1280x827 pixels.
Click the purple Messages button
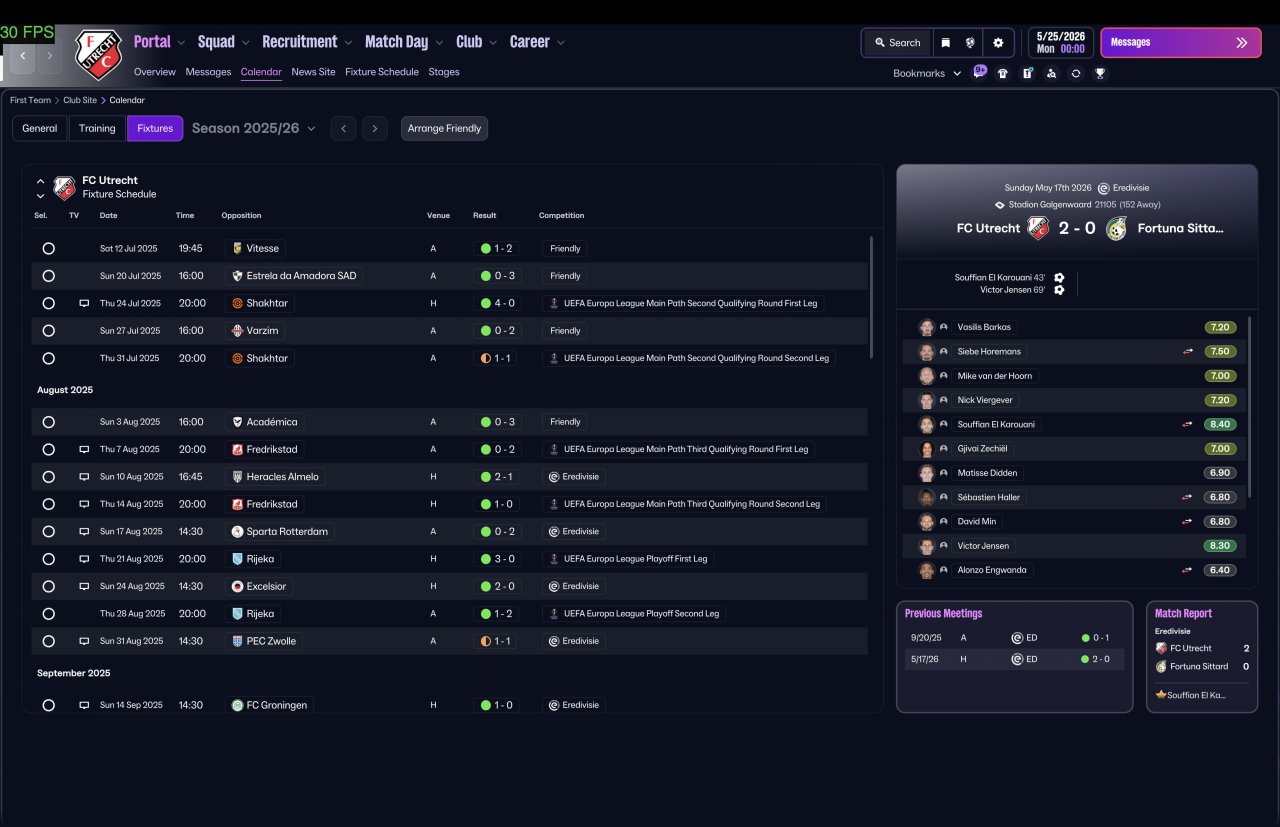coord(1180,43)
